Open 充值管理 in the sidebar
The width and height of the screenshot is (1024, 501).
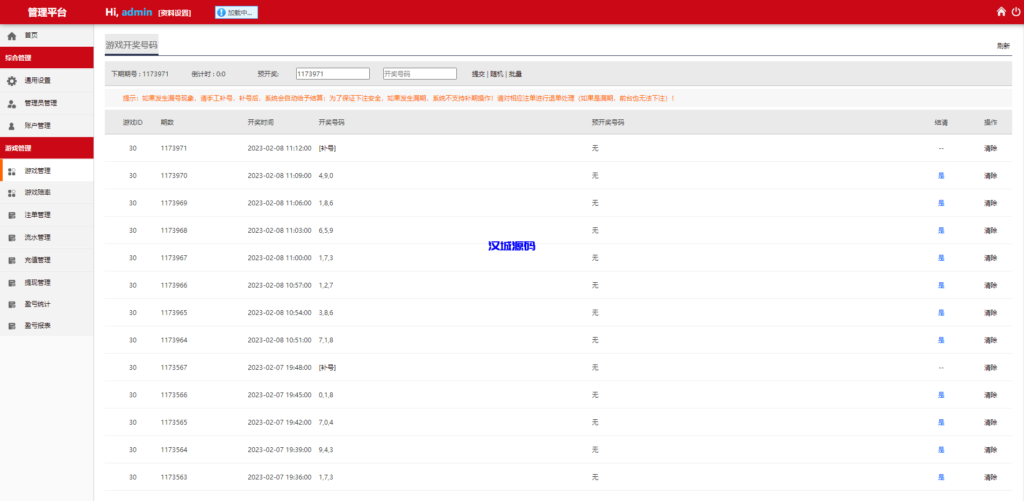click(37, 260)
